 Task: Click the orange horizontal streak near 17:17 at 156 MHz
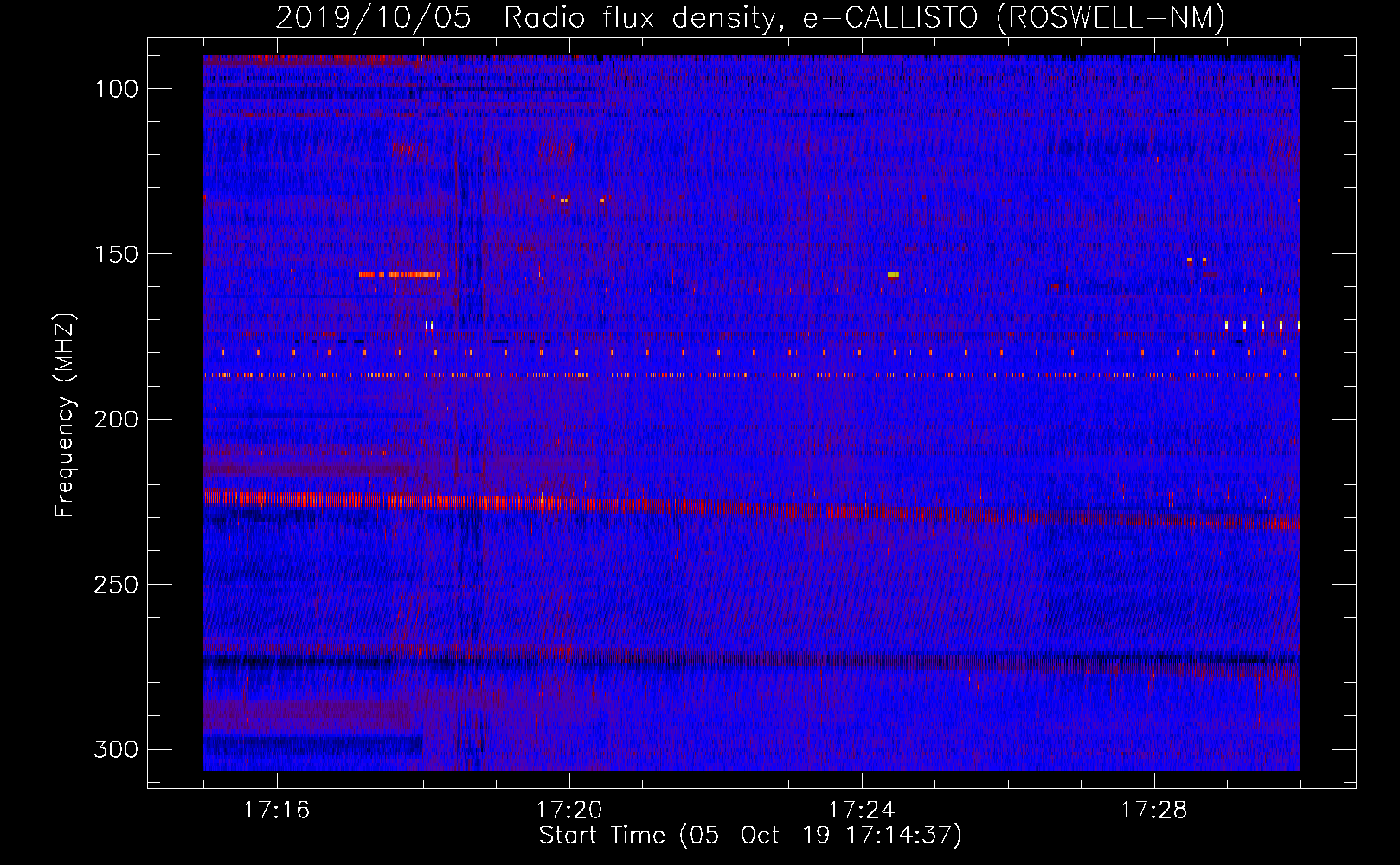tap(399, 274)
